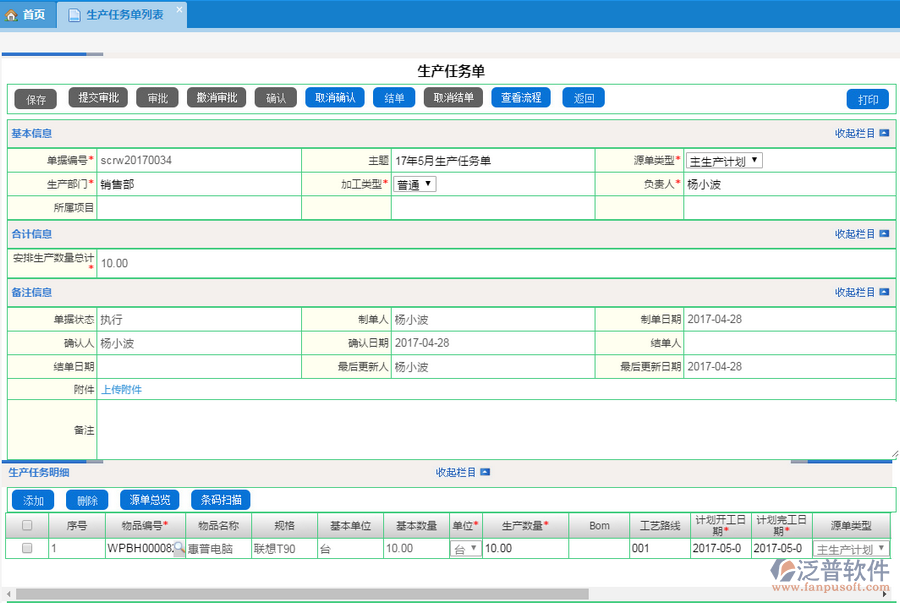Tick the select-all checkbox in table header
900x603 pixels.
27,526
